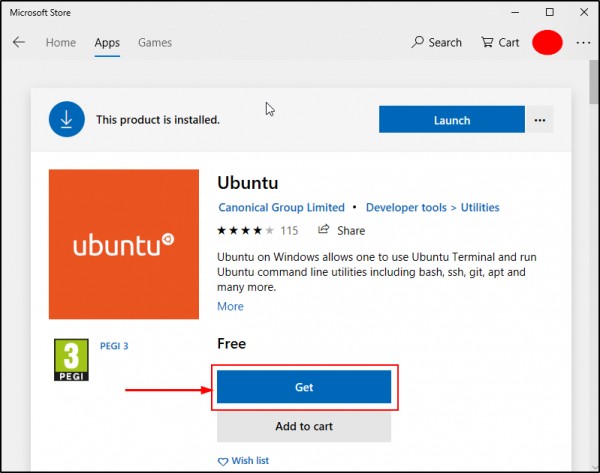The width and height of the screenshot is (600, 473).
Task: Open the Developer tools category link
Action: pos(406,207)
